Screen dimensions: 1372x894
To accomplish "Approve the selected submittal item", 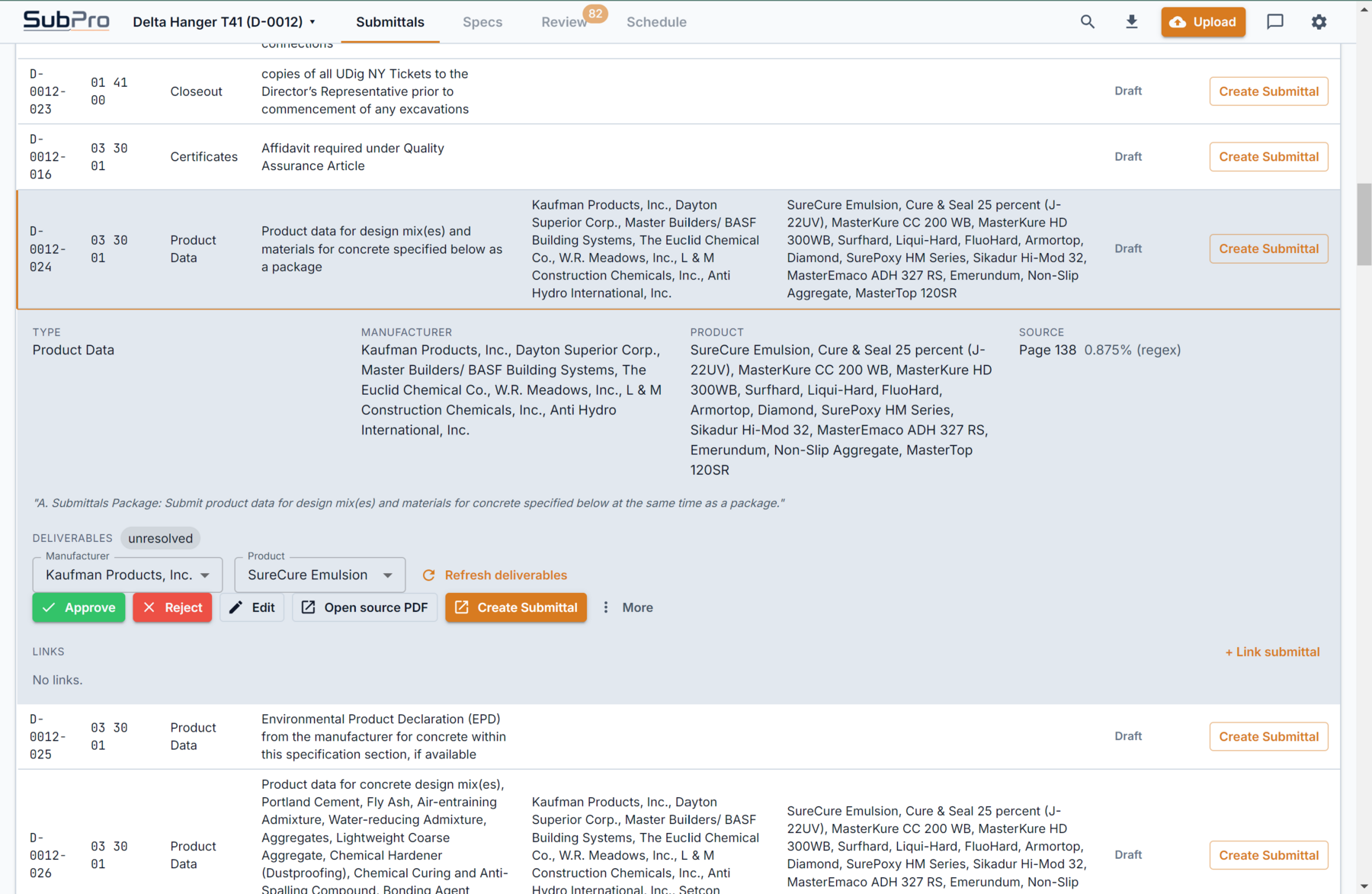I will point(79,607).
